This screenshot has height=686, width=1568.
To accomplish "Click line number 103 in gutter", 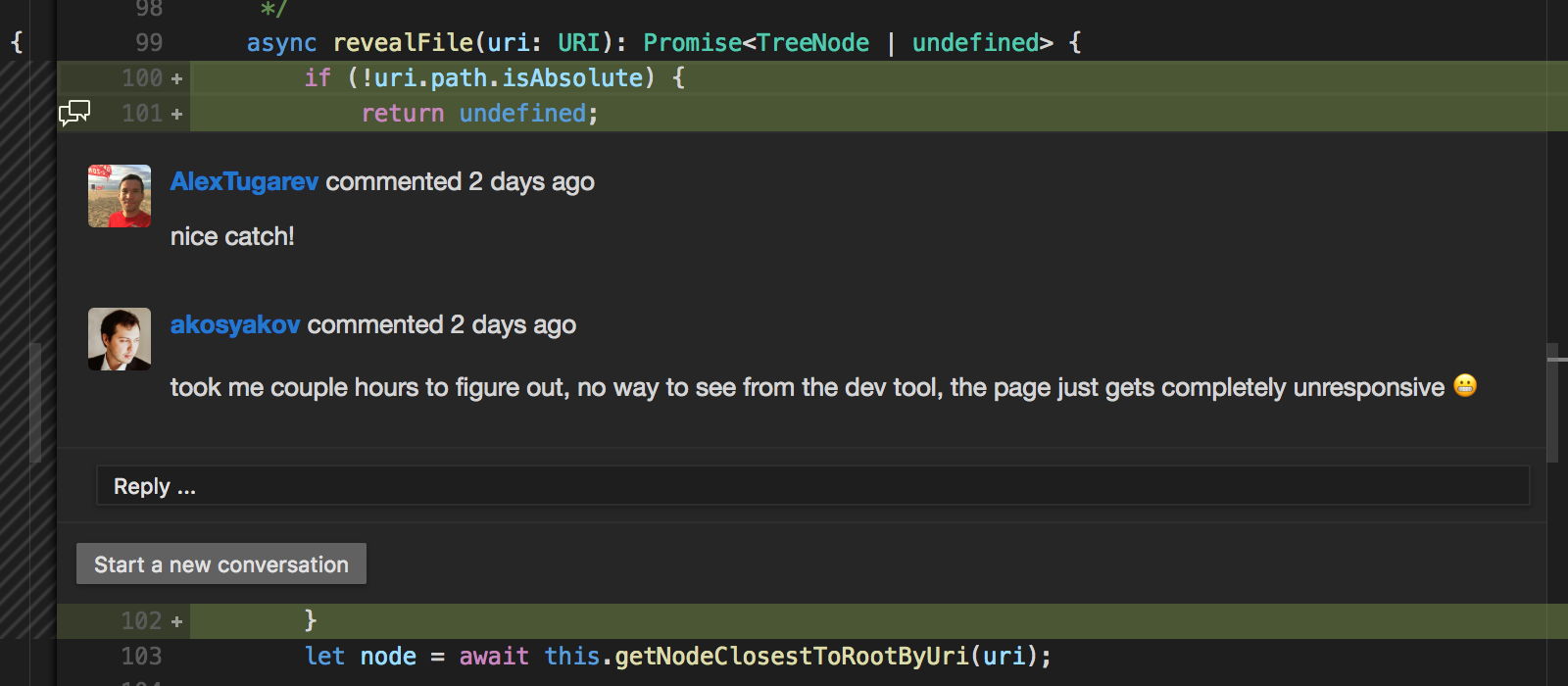I will [x=141, y=657].
